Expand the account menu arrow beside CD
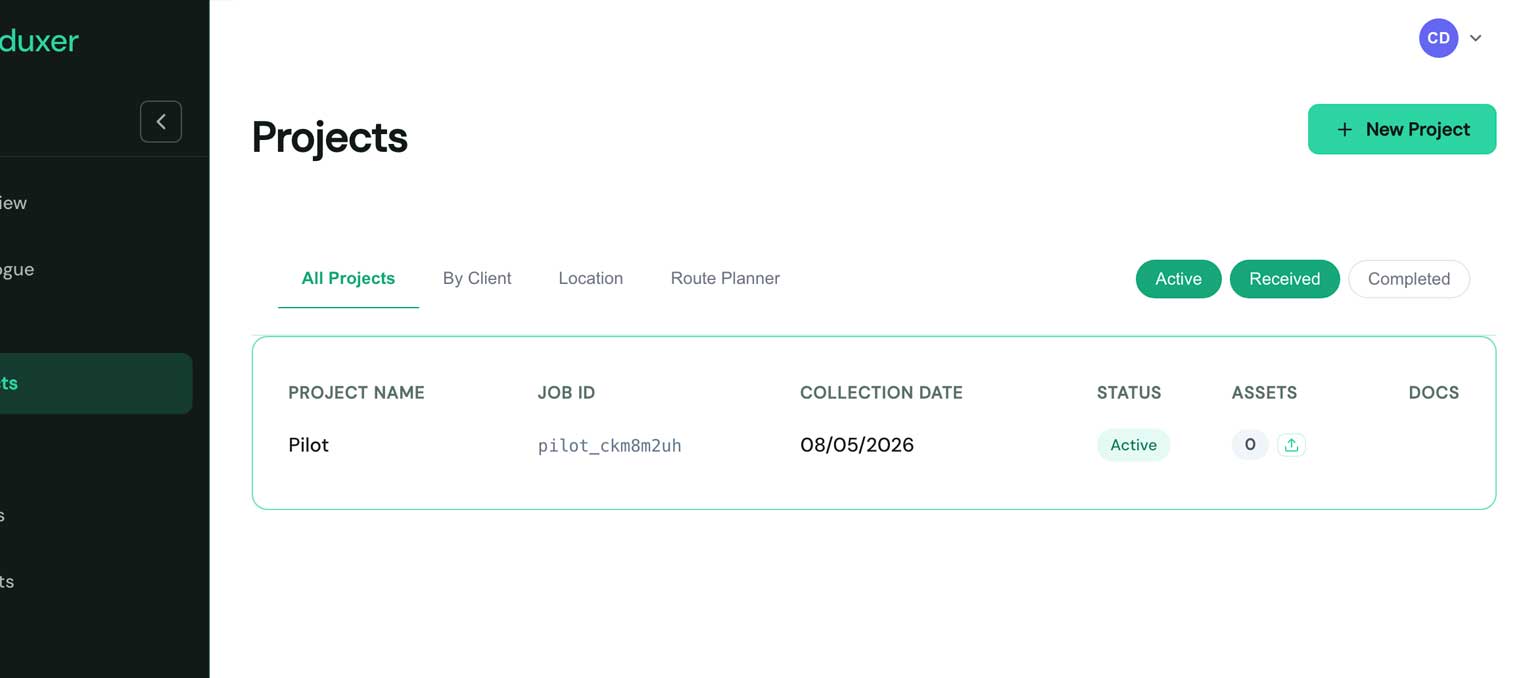The width and height of the screenshot is (1536, 678). tap(1475, 38)
